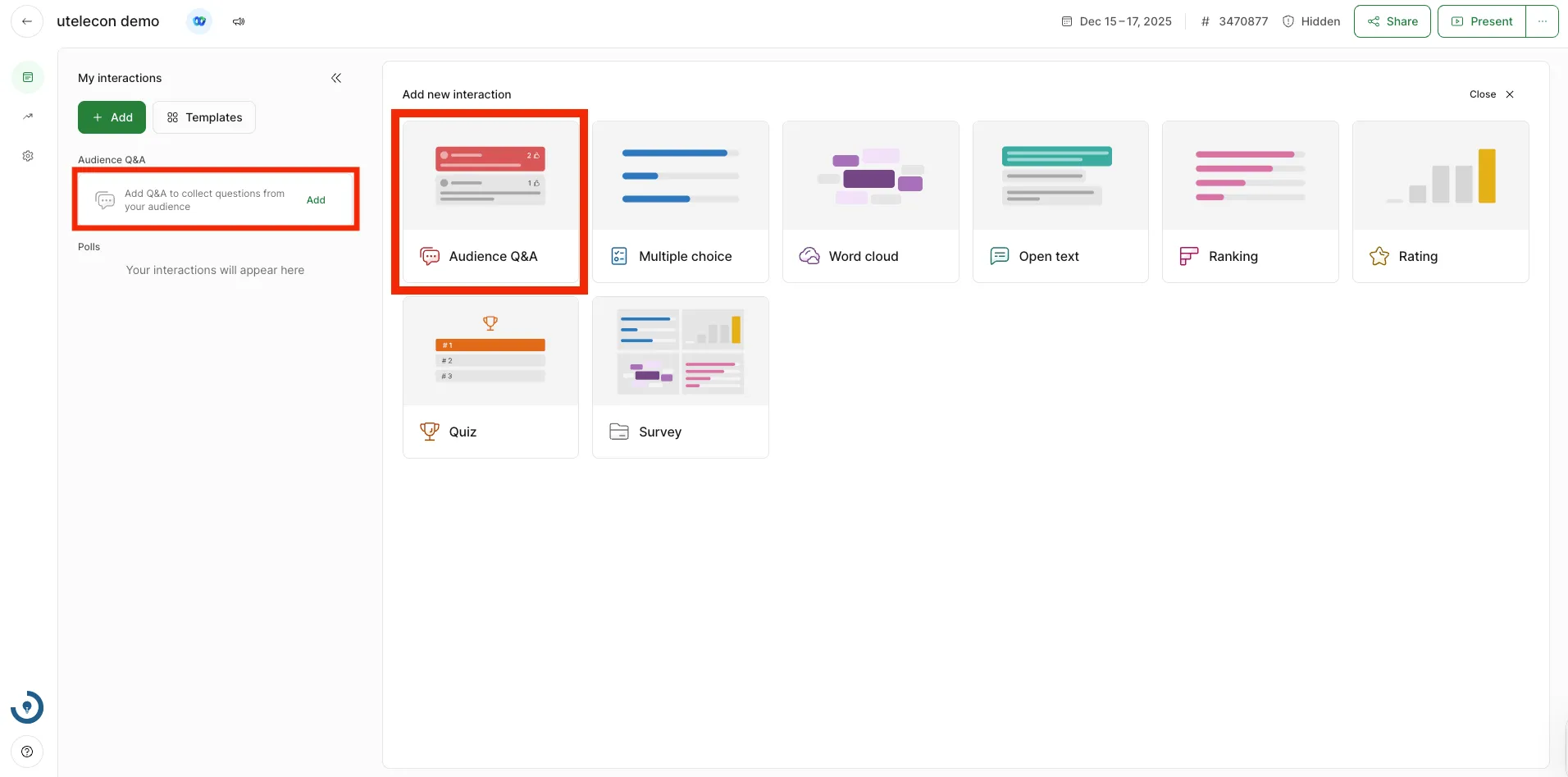Choose the Word cloud interaction card
This screenshot has width=1568, height=777.
point(870,202)
